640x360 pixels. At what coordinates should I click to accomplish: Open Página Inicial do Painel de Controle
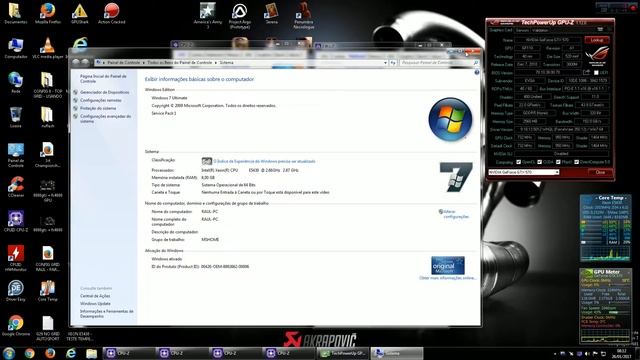pyautogui.click(x=103, y=79)
